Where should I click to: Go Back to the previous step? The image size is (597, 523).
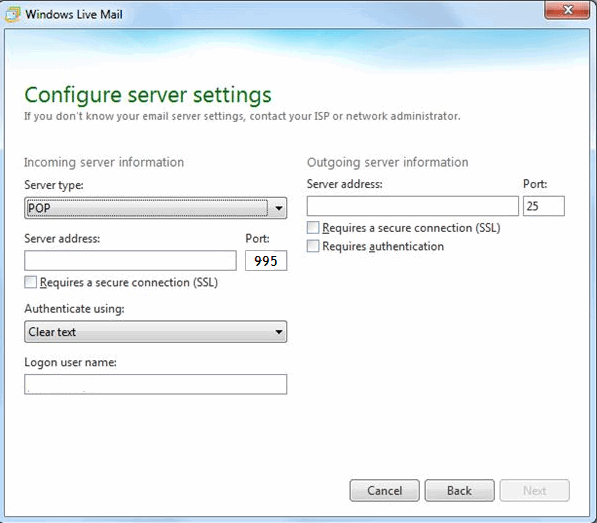[460, 490]
